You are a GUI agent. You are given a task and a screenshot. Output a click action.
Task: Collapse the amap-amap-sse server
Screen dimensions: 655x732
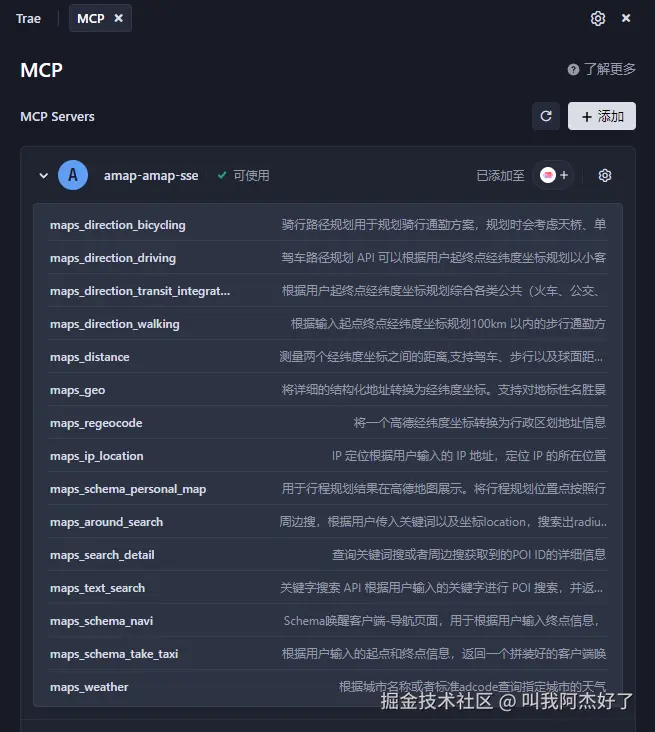[x=43, y=176]
